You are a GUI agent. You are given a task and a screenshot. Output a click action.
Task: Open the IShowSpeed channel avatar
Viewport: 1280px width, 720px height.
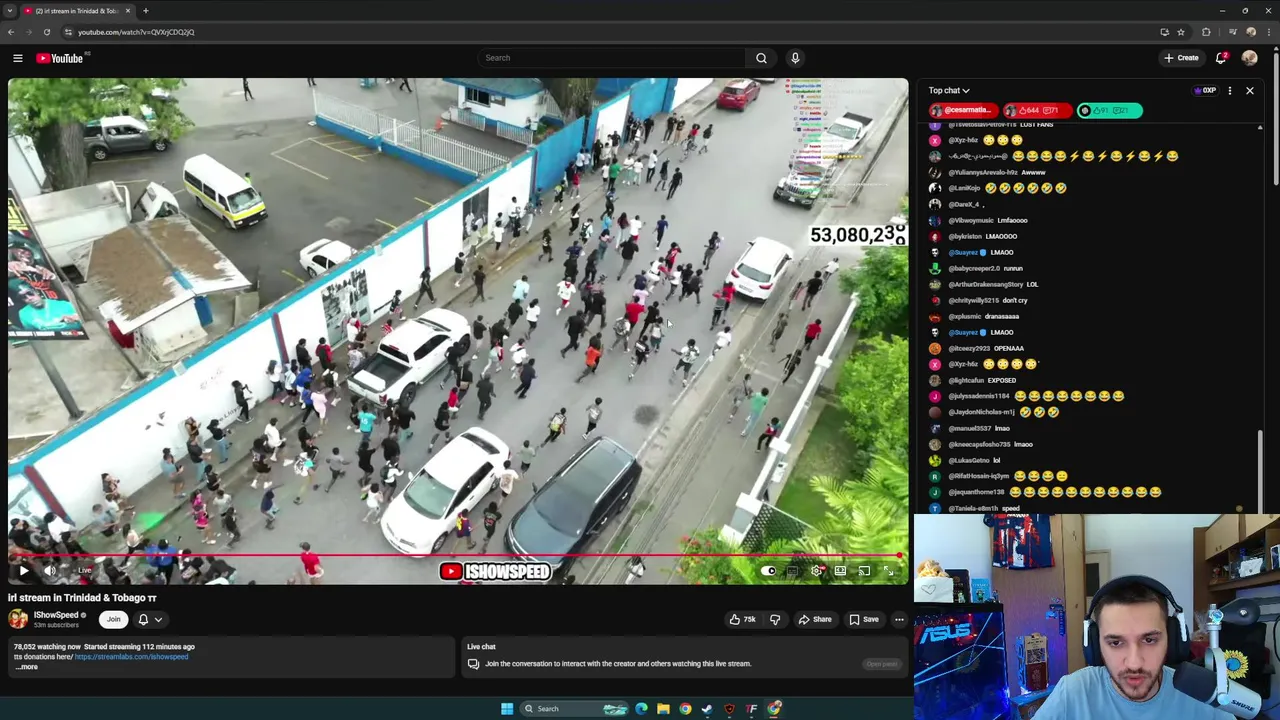[18, 619]
